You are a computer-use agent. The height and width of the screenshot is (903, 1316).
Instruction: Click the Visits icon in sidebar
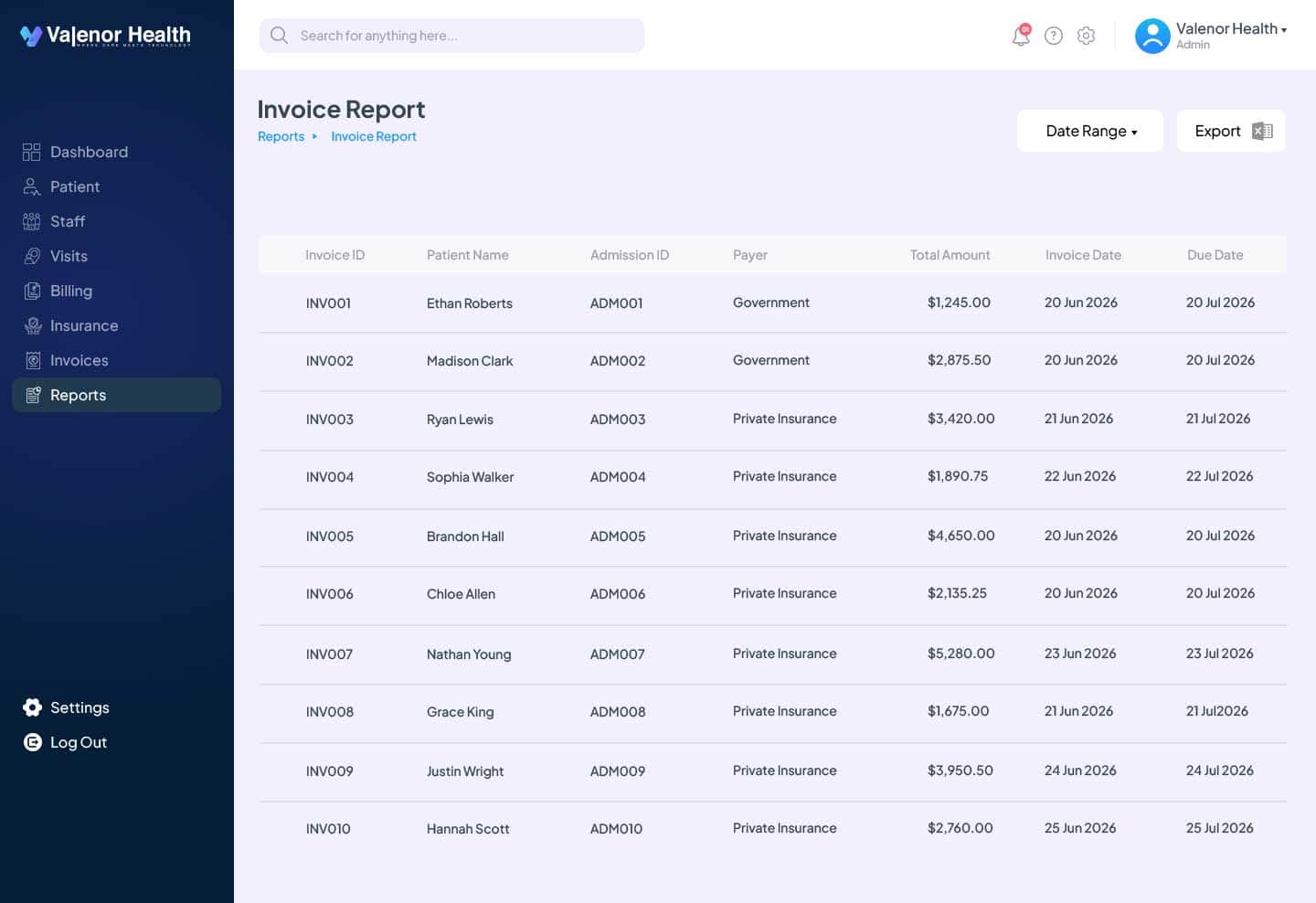[x=32, y=256]
